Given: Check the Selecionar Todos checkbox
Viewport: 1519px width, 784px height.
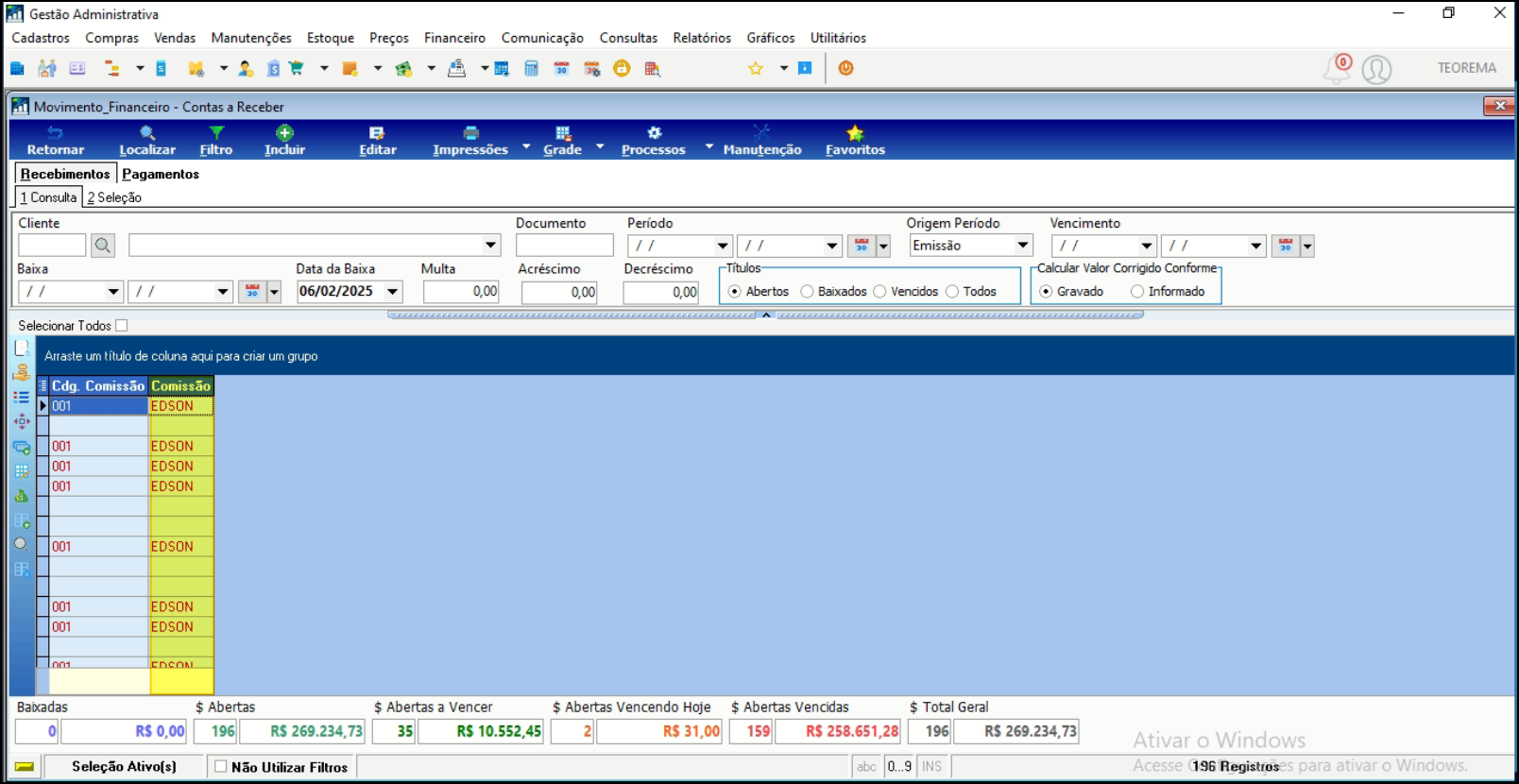Looking at the screenshot, I should pos(122,326).
